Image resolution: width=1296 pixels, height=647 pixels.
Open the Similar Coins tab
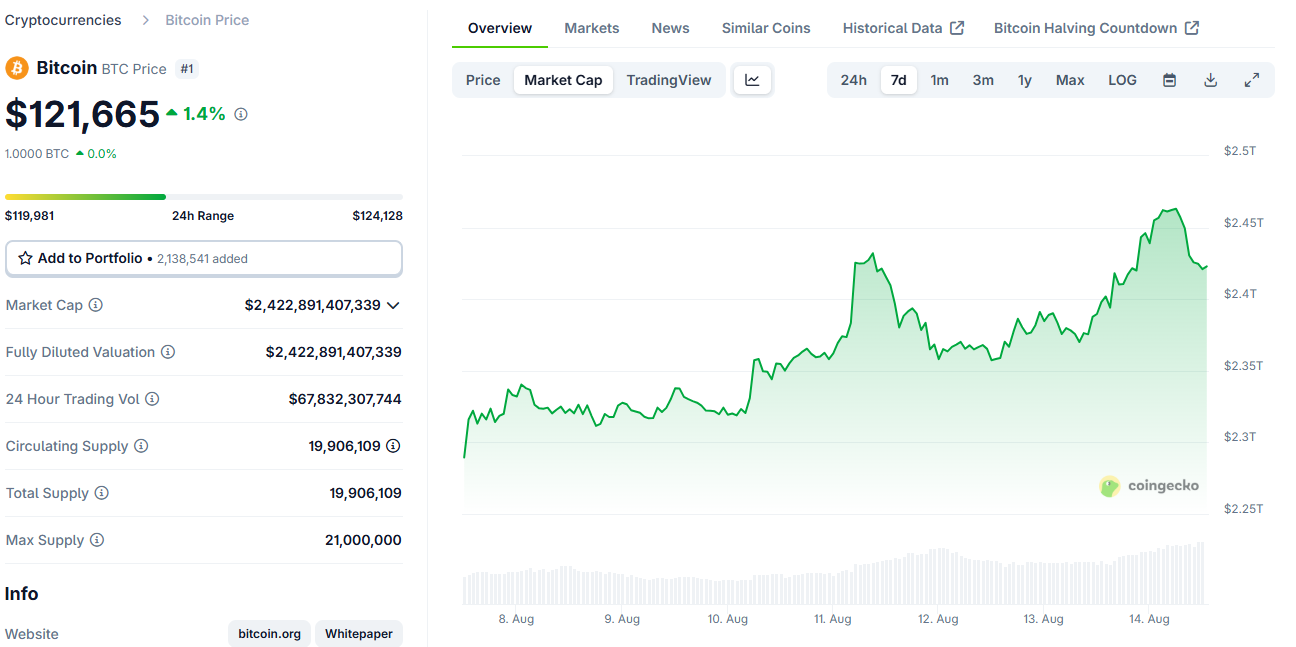pyautogui.click(x=766, y=28)
